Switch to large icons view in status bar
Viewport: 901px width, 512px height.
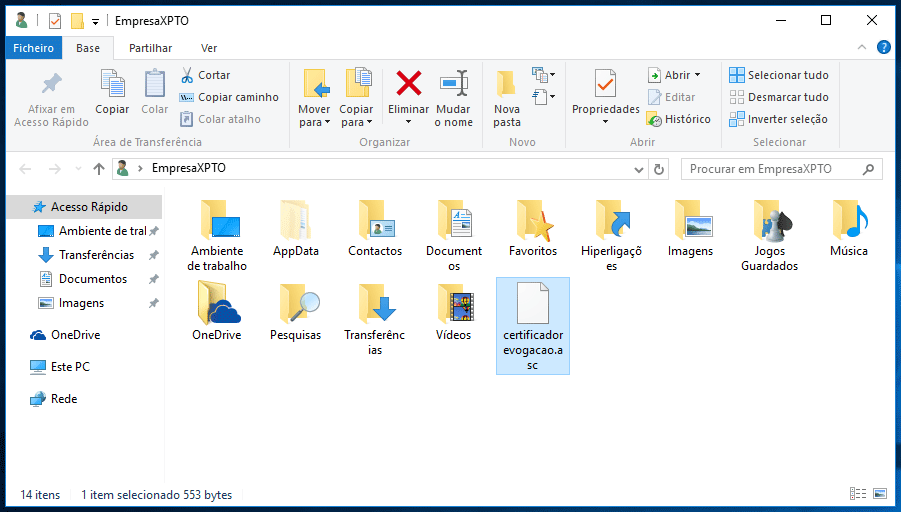(x=880, y=494)
